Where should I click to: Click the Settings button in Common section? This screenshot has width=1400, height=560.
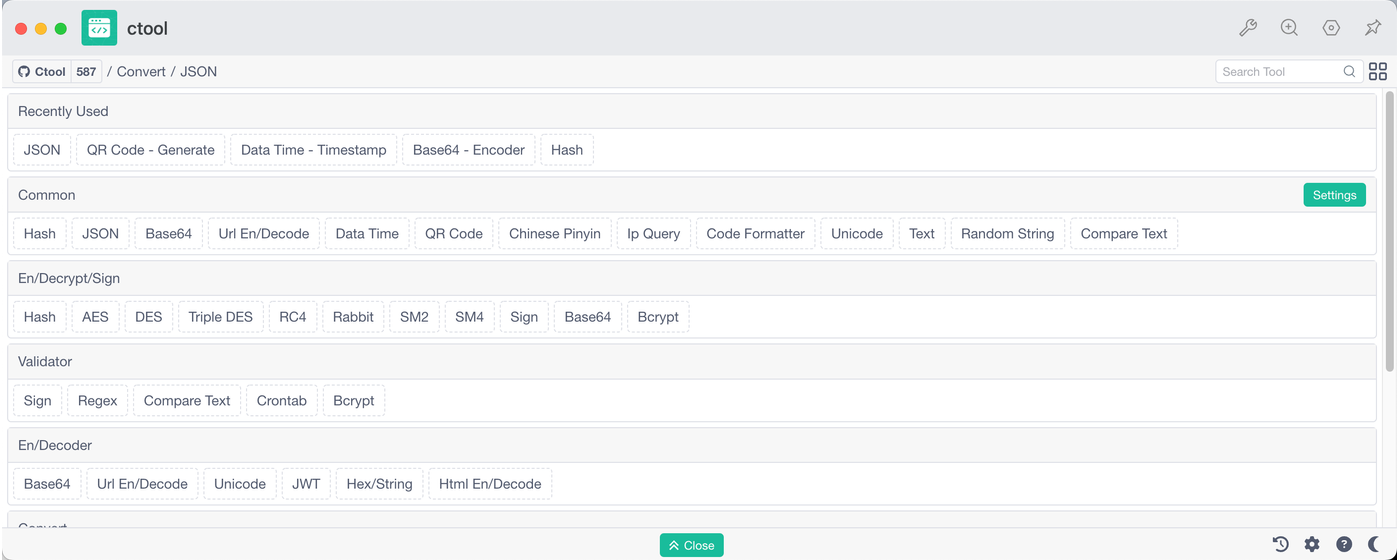coord(1334,195)
